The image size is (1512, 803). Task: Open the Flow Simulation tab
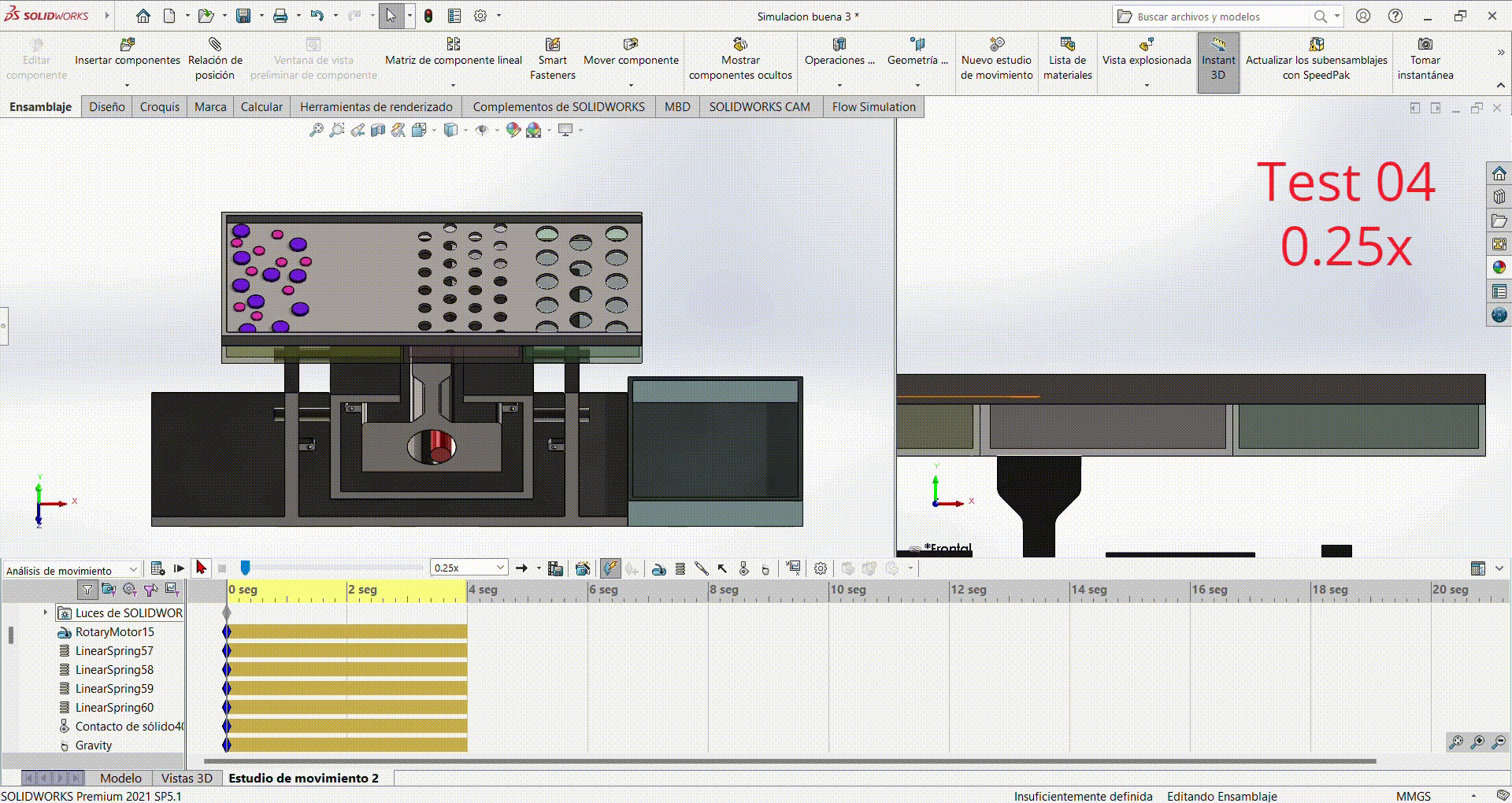click(x=873, y=106)
